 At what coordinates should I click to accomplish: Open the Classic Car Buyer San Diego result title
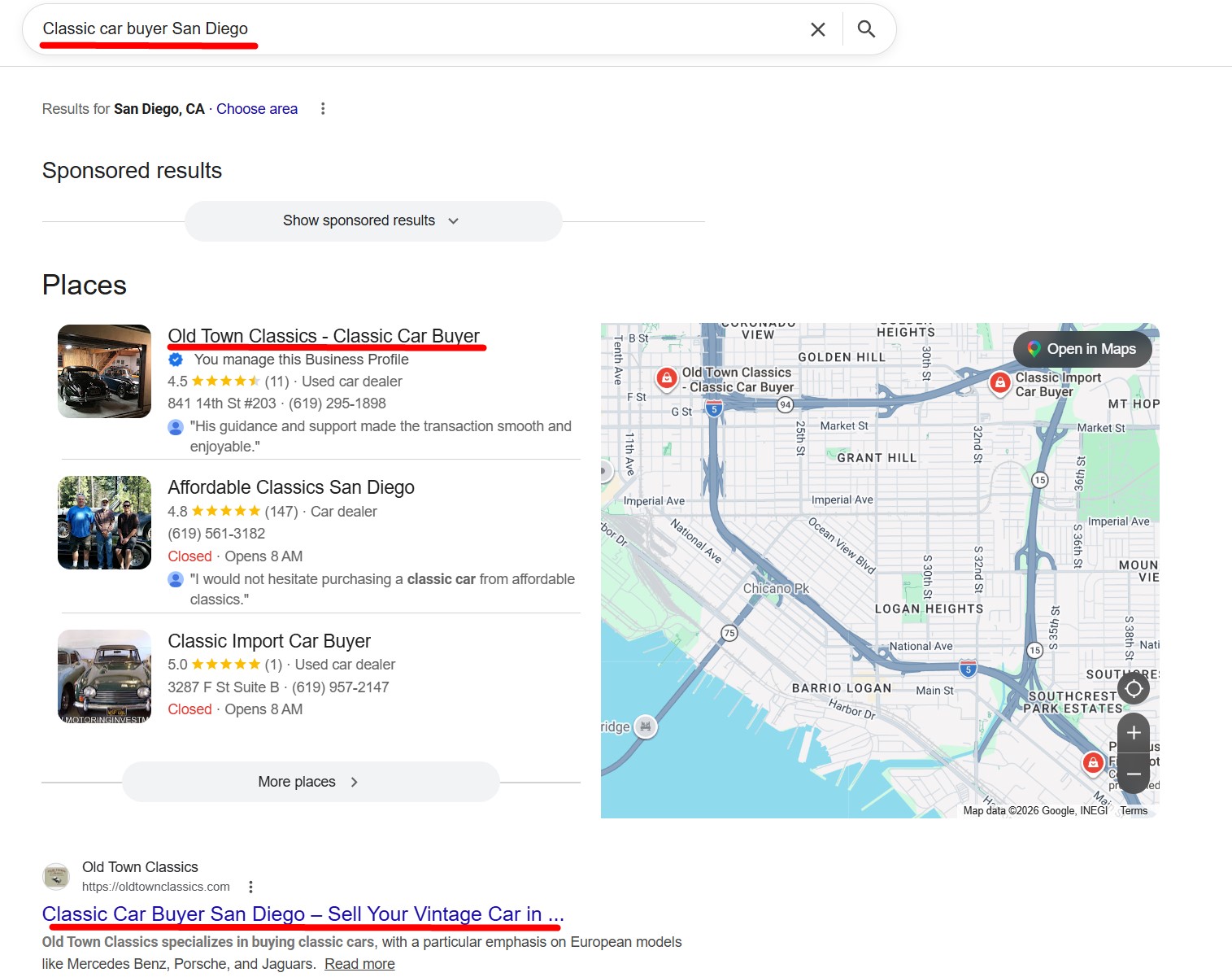(x=303, y=914)
